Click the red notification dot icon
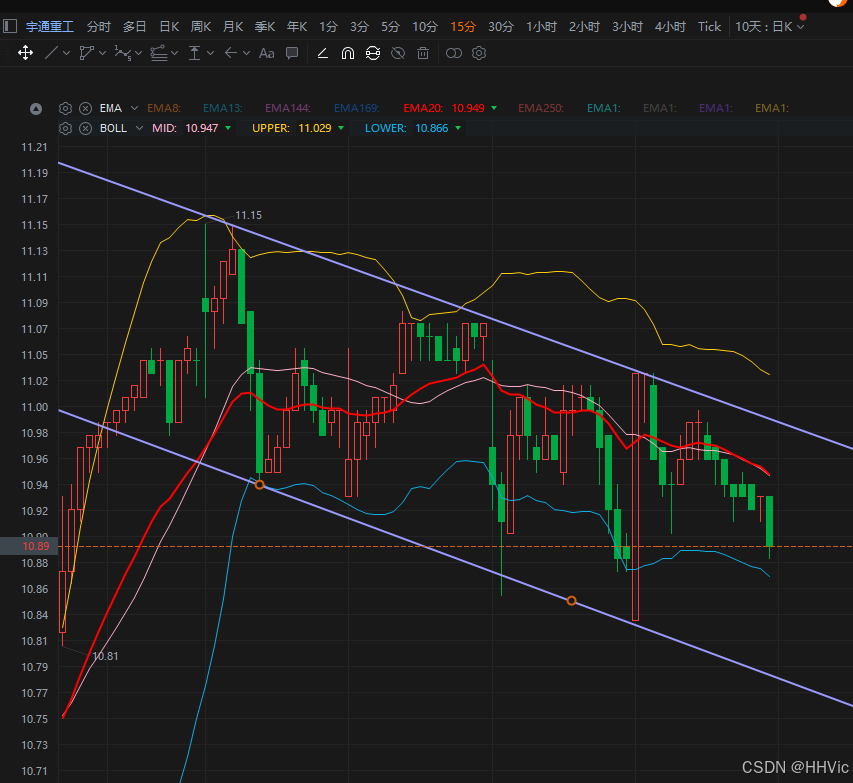 click(x=803, y=17)
